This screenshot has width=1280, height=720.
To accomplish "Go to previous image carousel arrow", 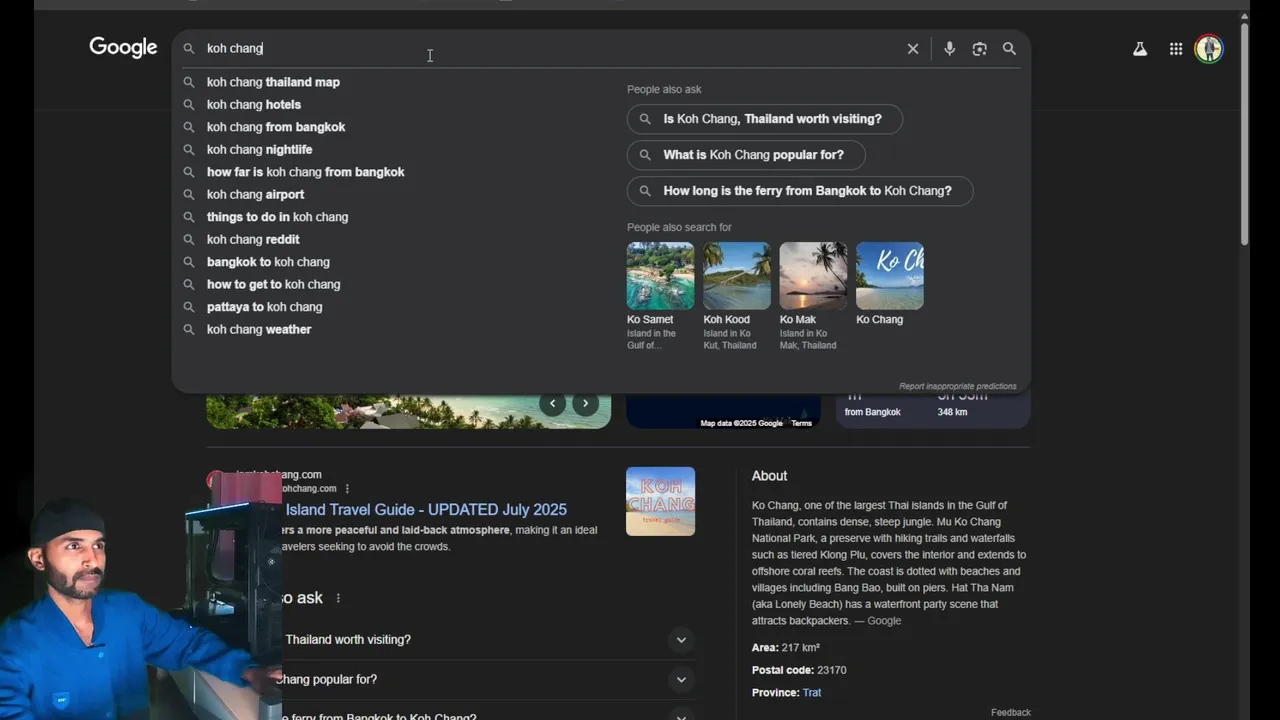I will (553, 403).
